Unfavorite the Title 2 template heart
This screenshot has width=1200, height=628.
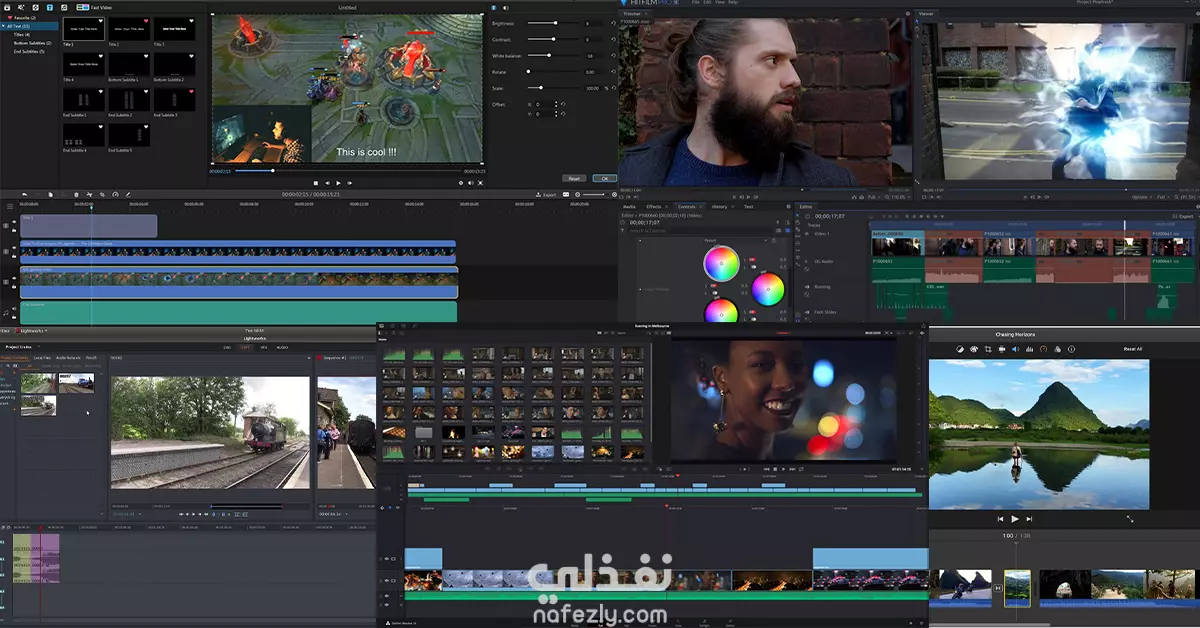[x=146, y=21]
